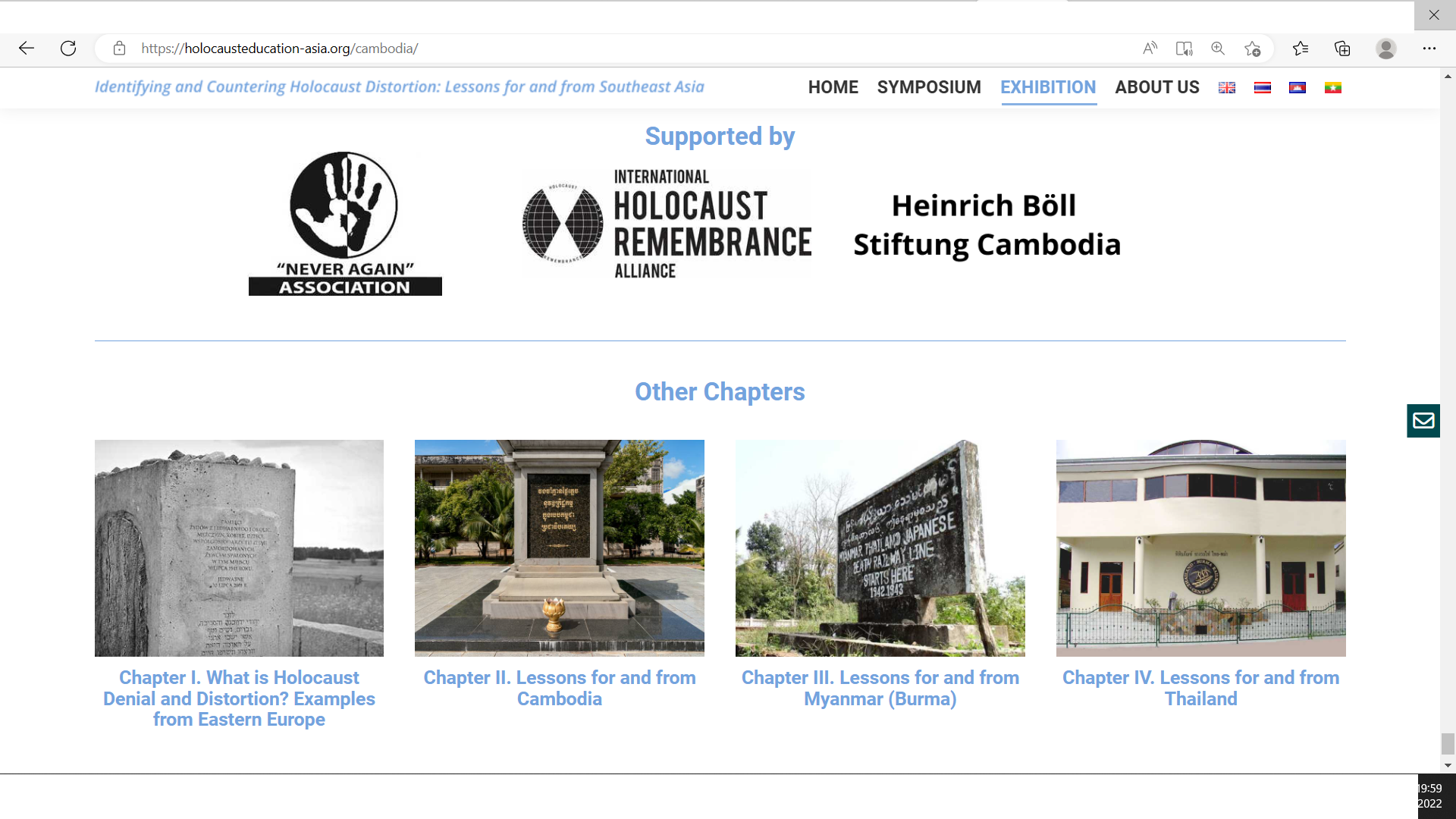Viewport: 1456px width, 819px height.
Task: Open the Collections icon
Action: point(1342,49)
